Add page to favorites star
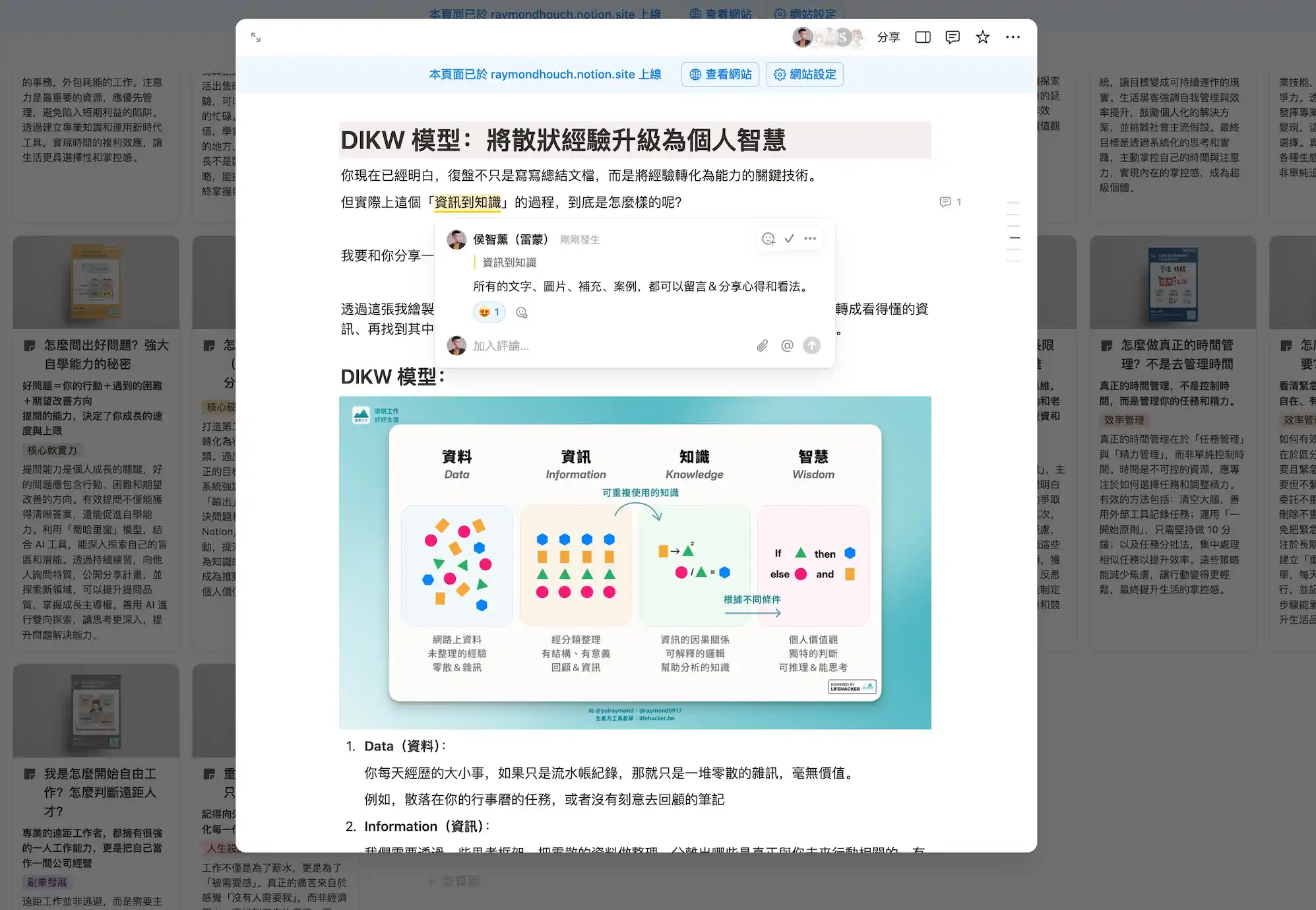This screenshot has width=1316, height=910. coord(983,38)
